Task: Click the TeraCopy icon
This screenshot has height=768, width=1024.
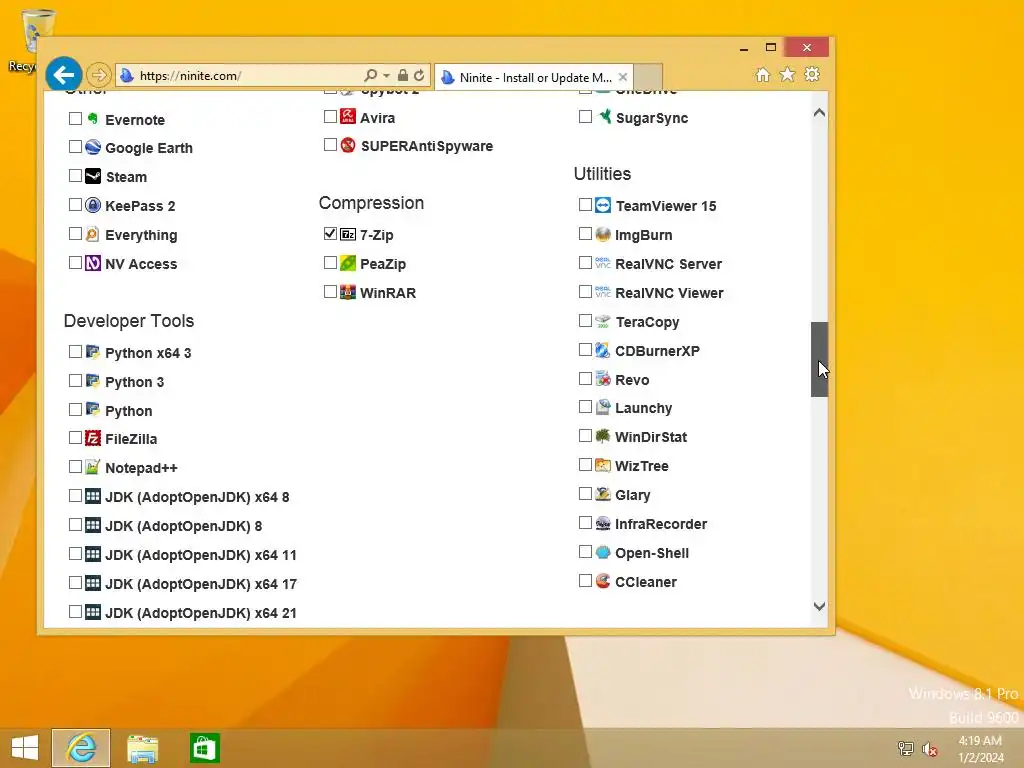Action: (603, 321)
